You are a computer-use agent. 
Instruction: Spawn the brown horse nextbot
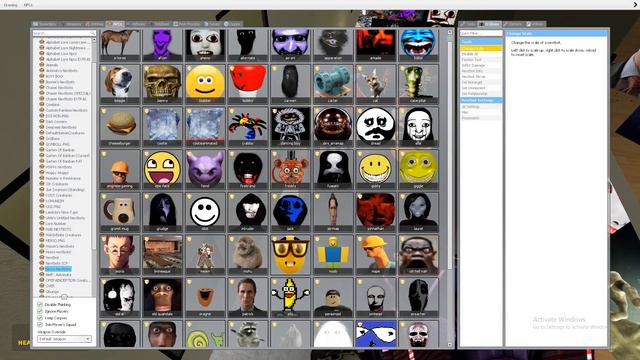coord(120,44)
